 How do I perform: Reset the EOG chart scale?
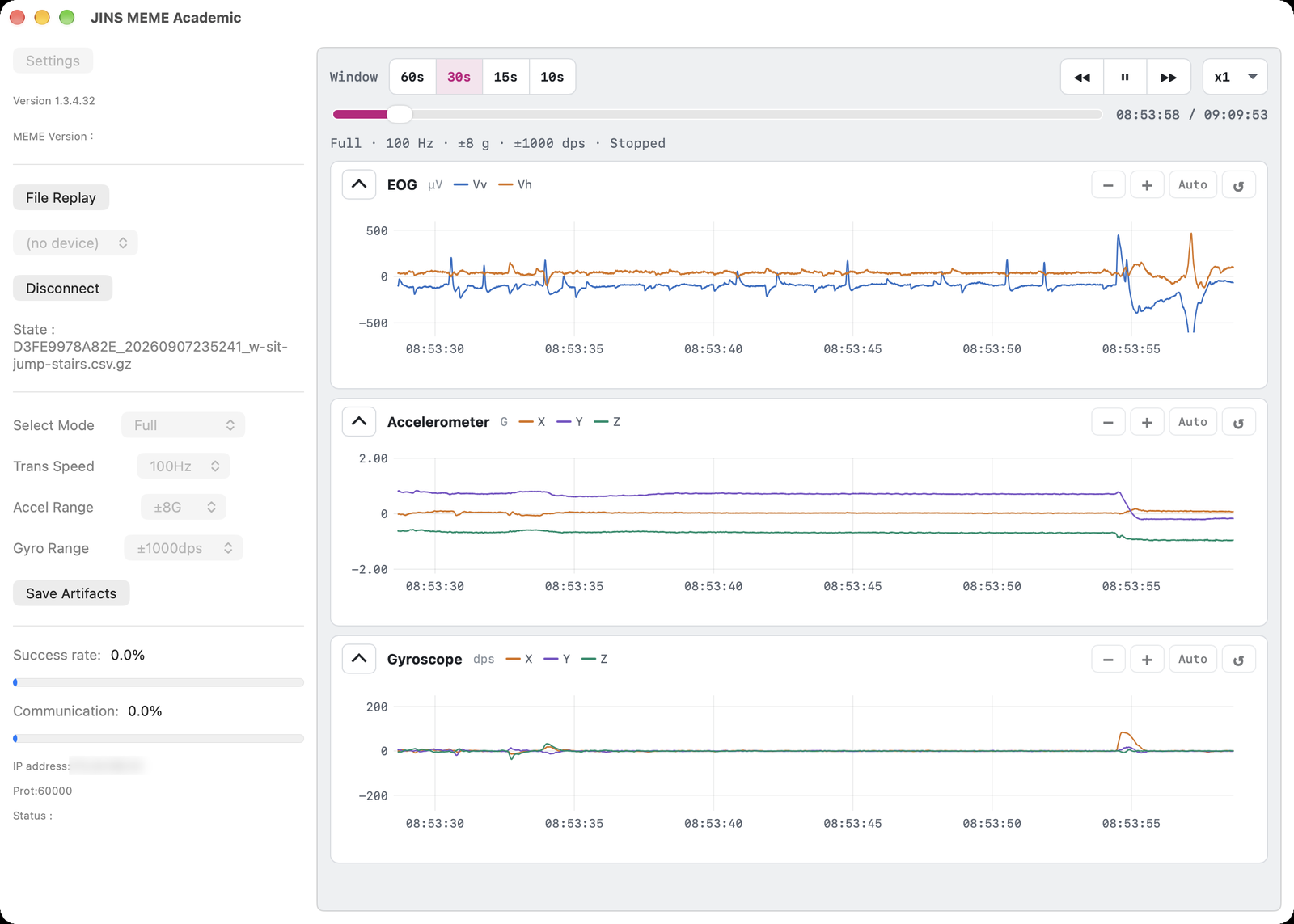pos(1238,185)
